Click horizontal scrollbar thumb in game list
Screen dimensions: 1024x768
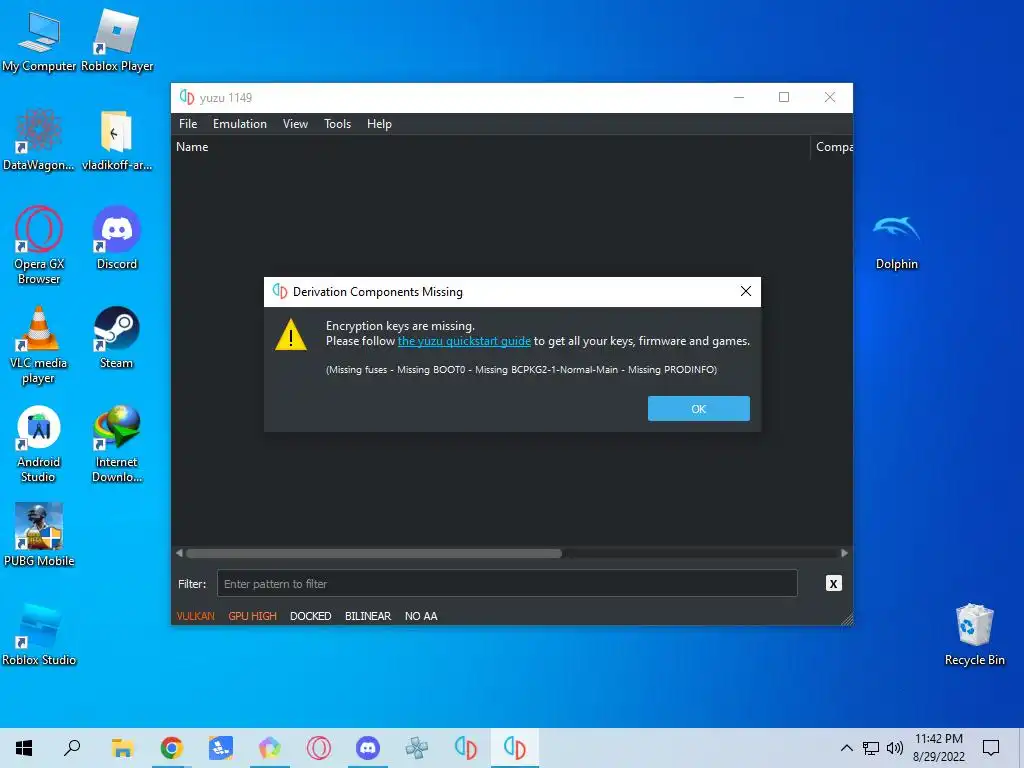(x=374, y=553)
